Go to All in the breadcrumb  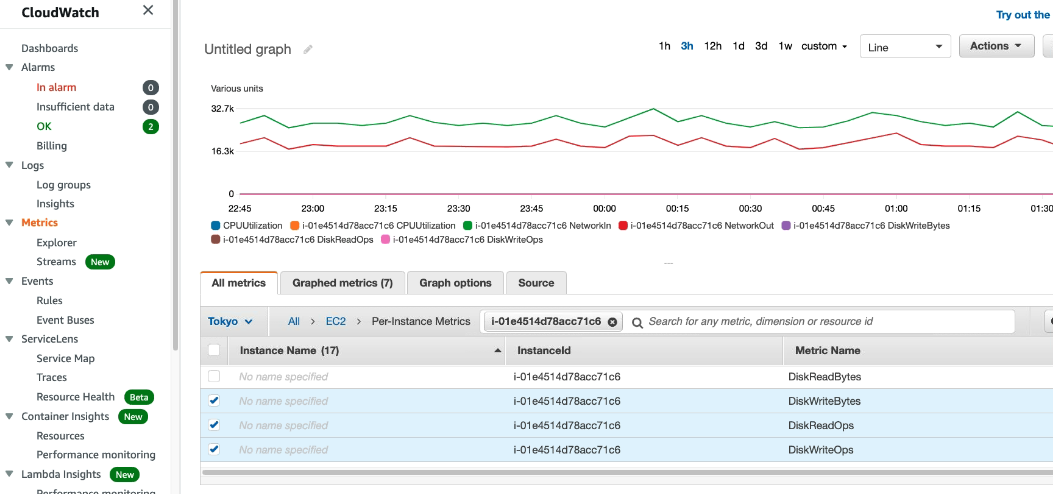293,322
